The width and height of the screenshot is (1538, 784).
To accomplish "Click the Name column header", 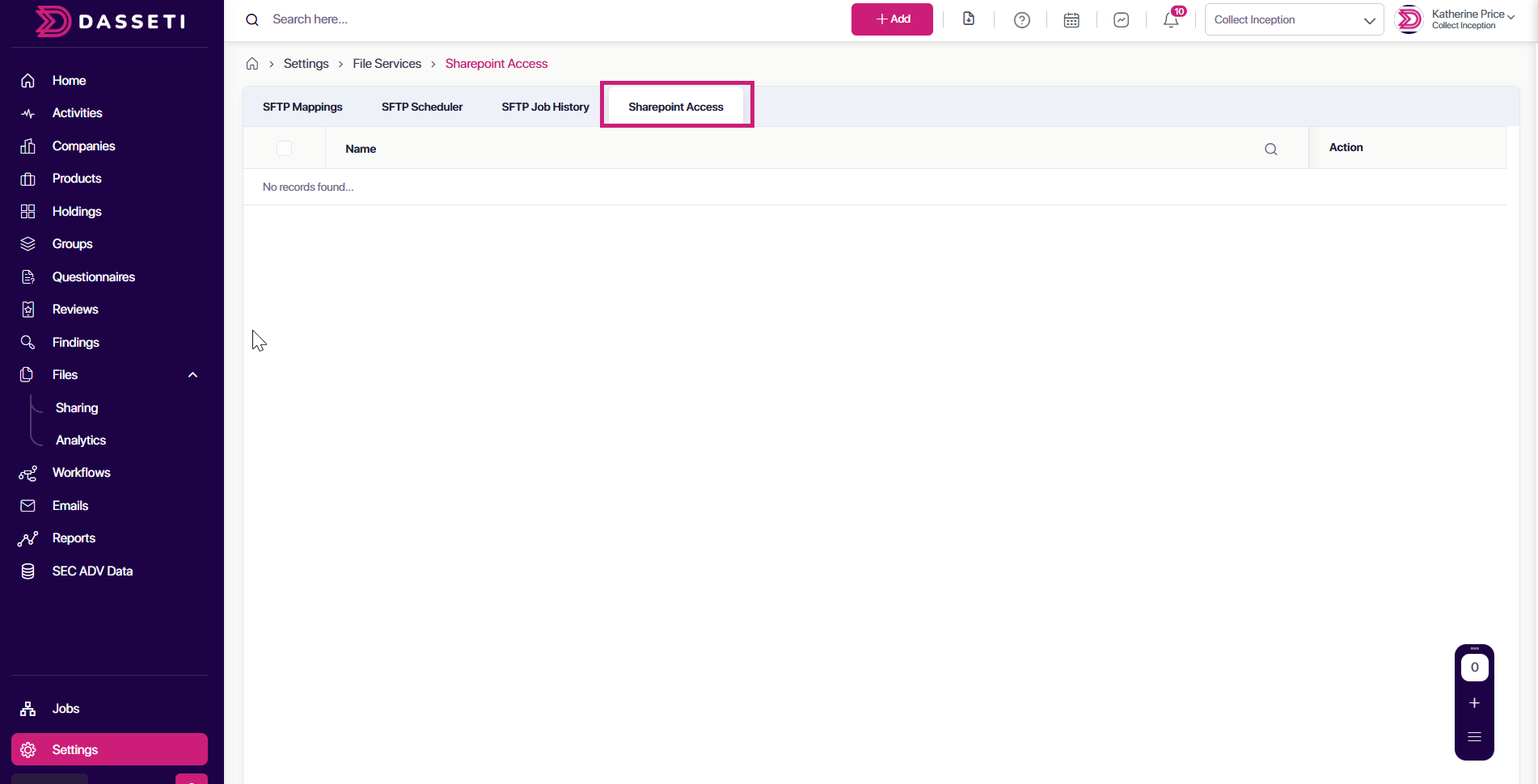I will click(361, 149).
